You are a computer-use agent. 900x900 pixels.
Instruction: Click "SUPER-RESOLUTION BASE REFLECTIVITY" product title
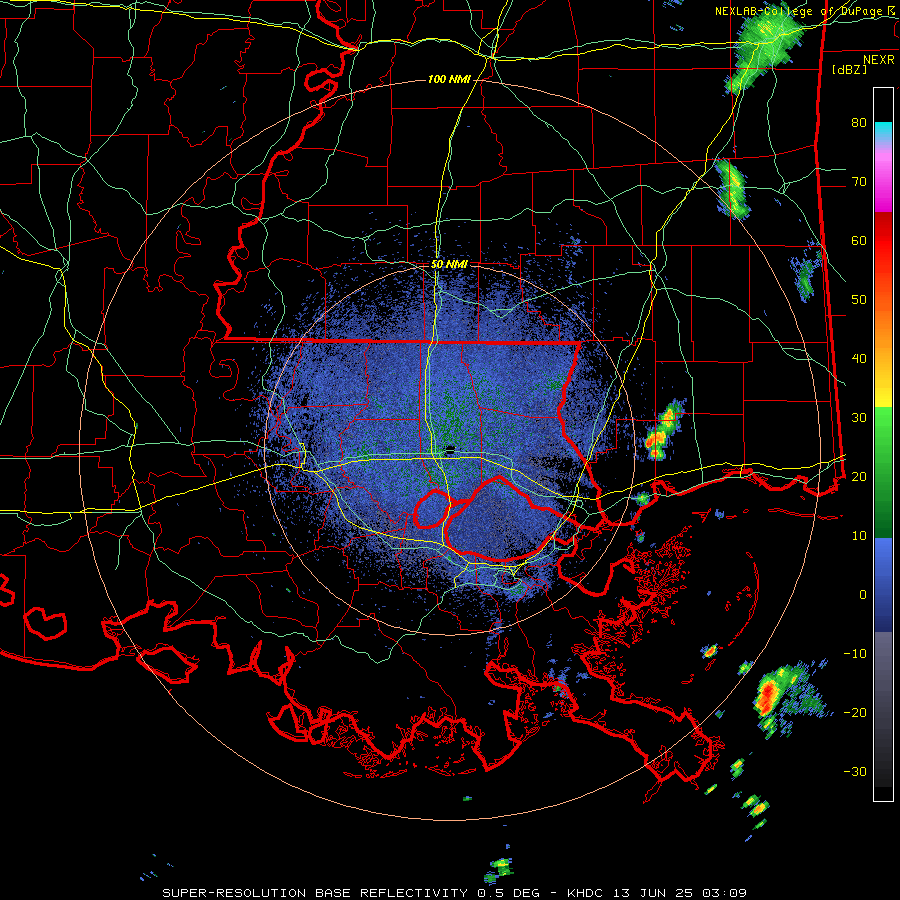pos(315,893)
